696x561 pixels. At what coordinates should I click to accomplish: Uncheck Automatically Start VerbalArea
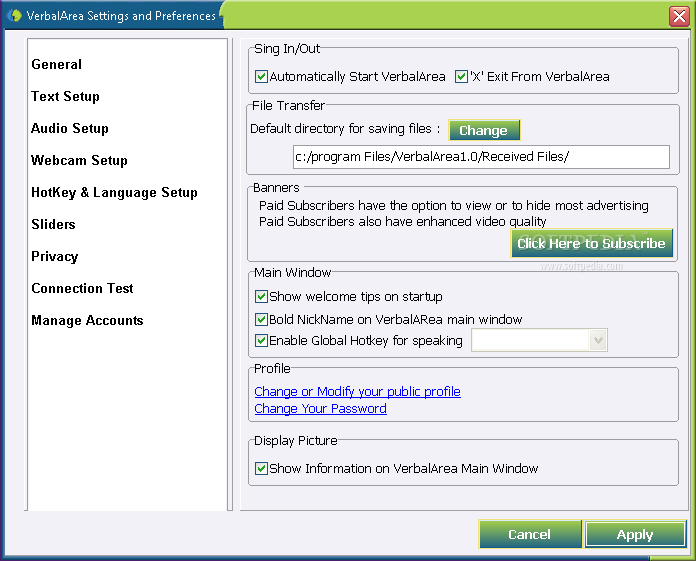click(261, 76)
